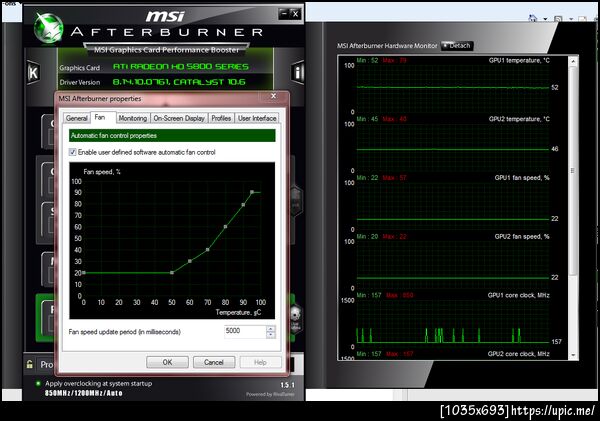
Task: Click Cancel in the properties dialog
Action: 214,362
